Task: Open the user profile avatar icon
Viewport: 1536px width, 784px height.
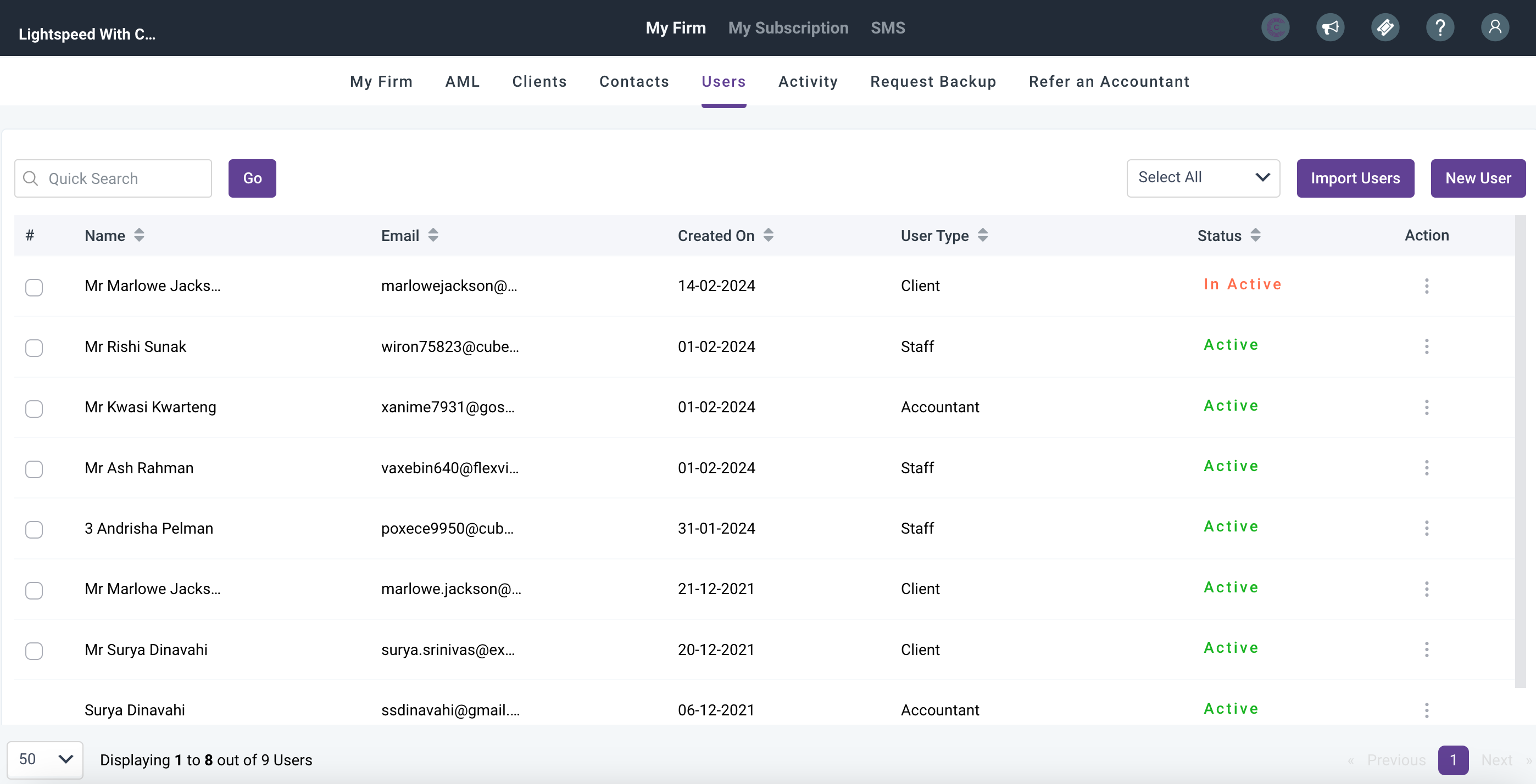Action: pos(1494,27)
